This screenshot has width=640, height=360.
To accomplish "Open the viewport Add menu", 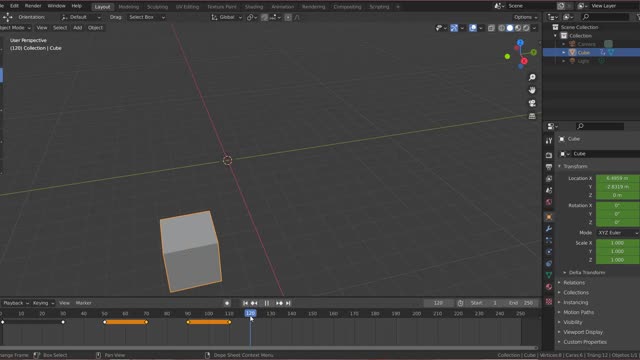I will (78, 28).
